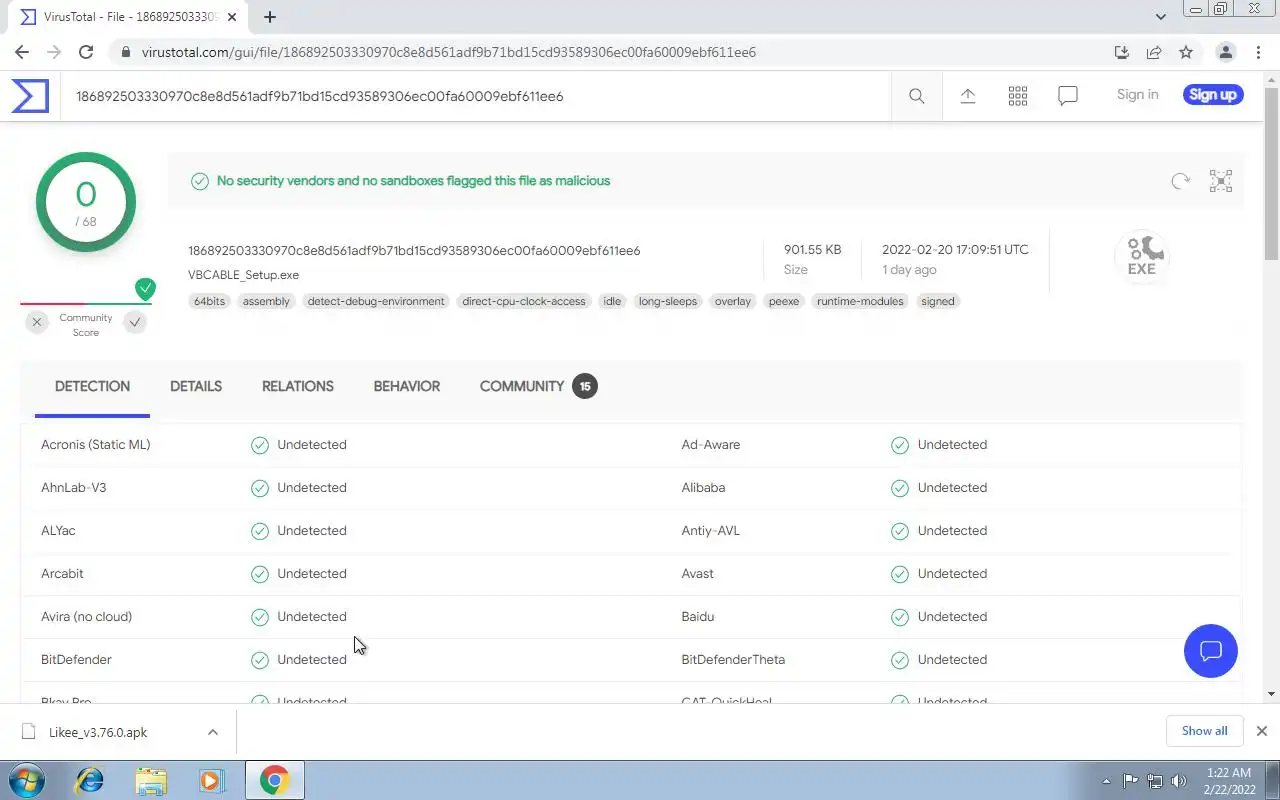Close the VirusTotal browser tab
The width and height of the screenshot is (1280, 800).
[230, 17]
